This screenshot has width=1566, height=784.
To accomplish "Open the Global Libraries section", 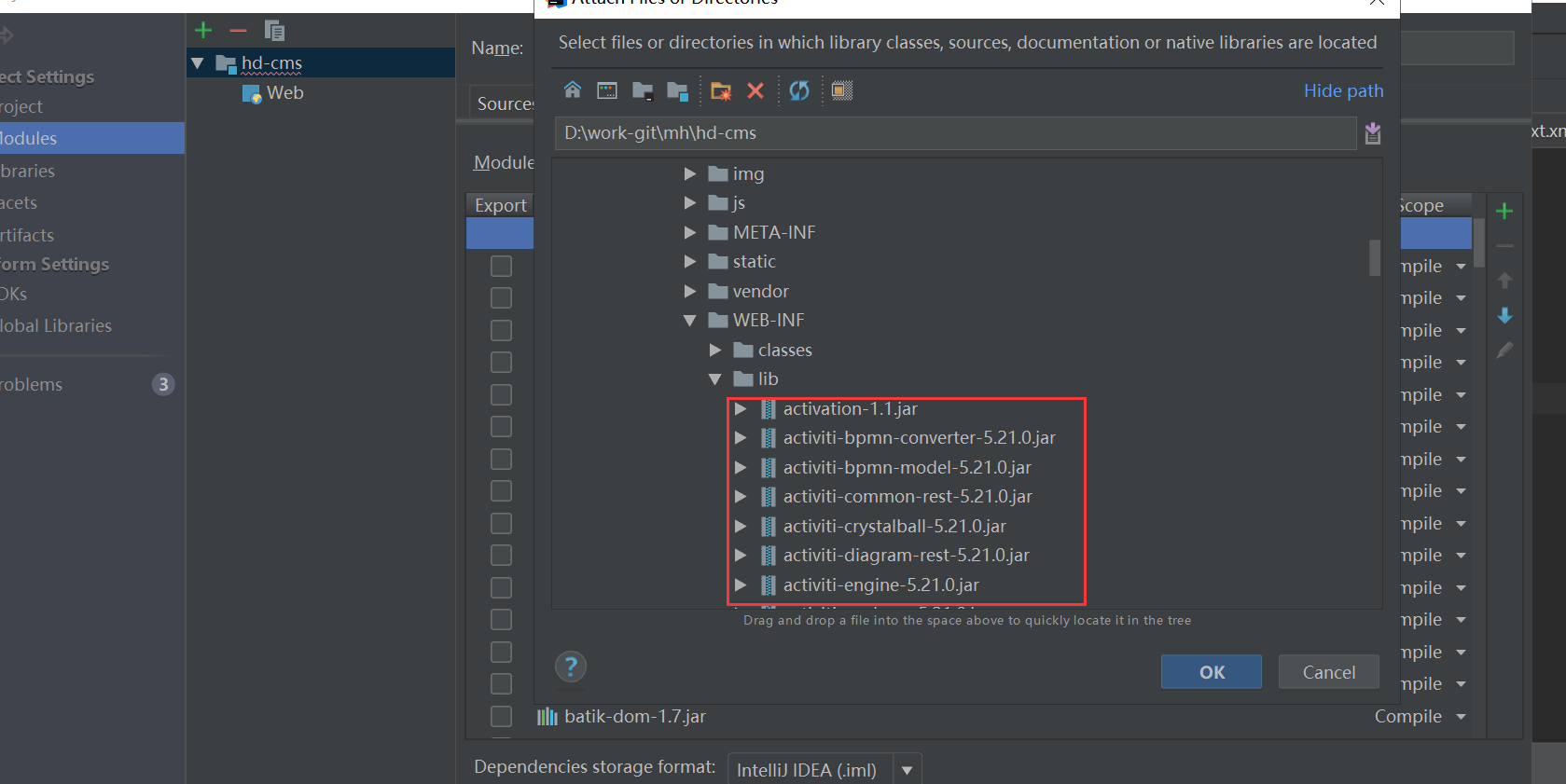I will click(x=56, y=325).
